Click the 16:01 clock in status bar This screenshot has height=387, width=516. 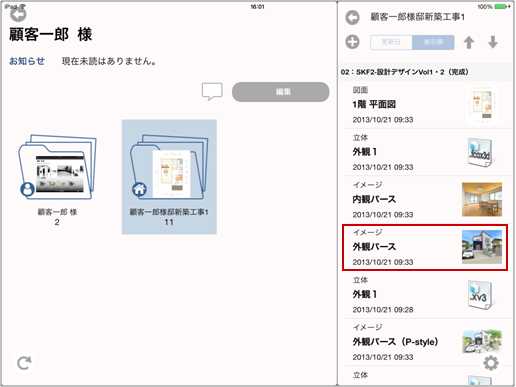pyautogui.click(x=257, y=6)
